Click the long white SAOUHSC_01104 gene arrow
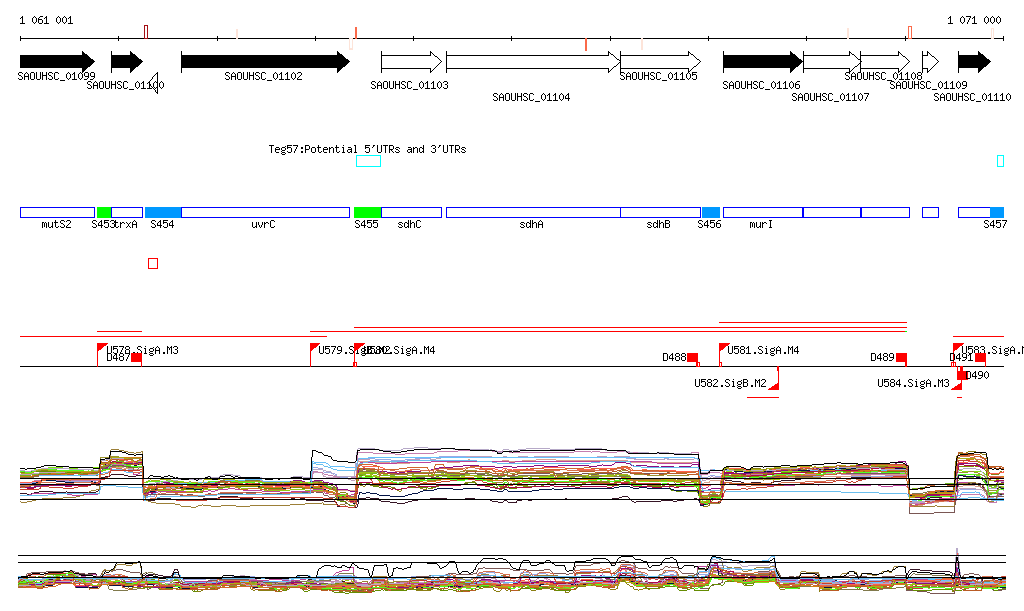Image resolution: width=1024 pixels, height=611 pixels. point(533,62)
